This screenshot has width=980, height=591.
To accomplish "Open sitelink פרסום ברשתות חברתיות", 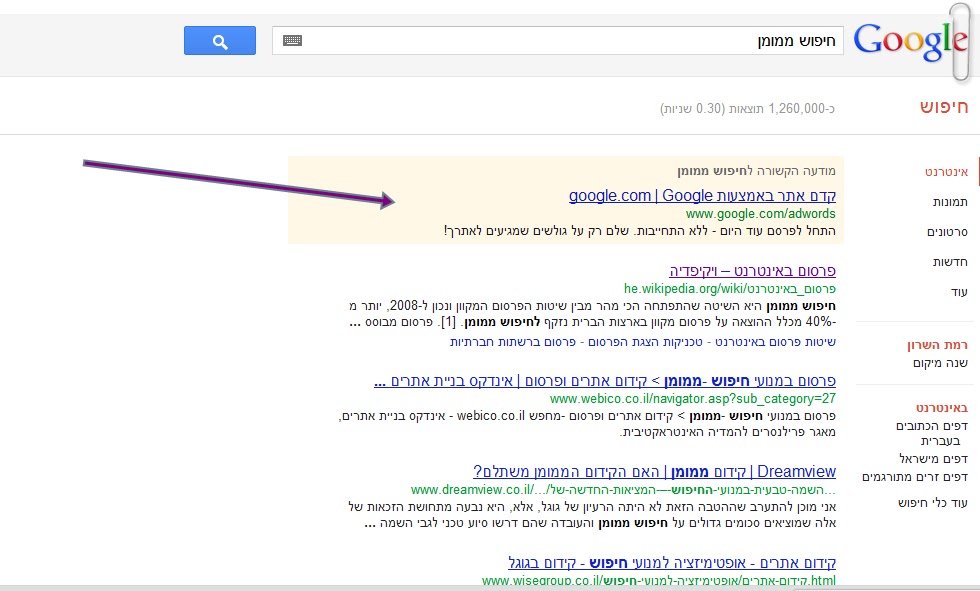I will (x=512, y=342).
